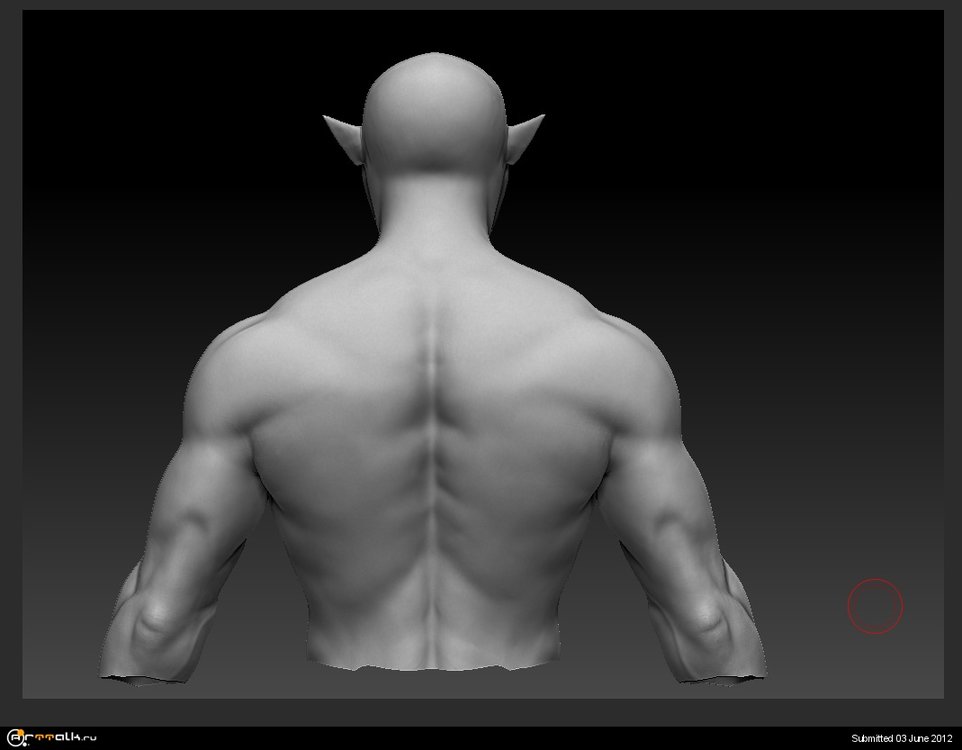The height and width of the screenshot is (750, 962).
Task: Select the neck of the sculpt
Action: [433, 215]
